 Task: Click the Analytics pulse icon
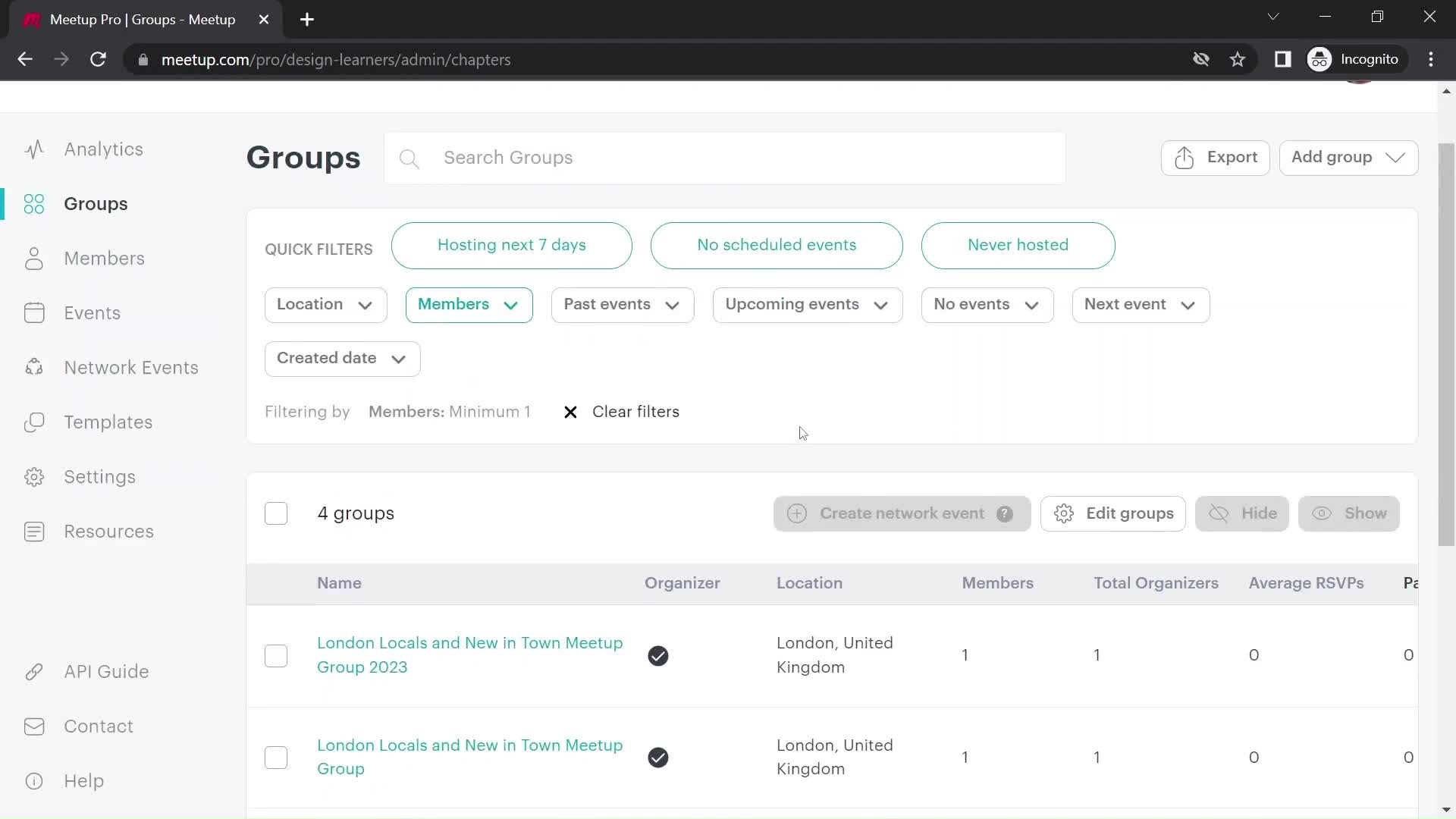coord(34,149)
